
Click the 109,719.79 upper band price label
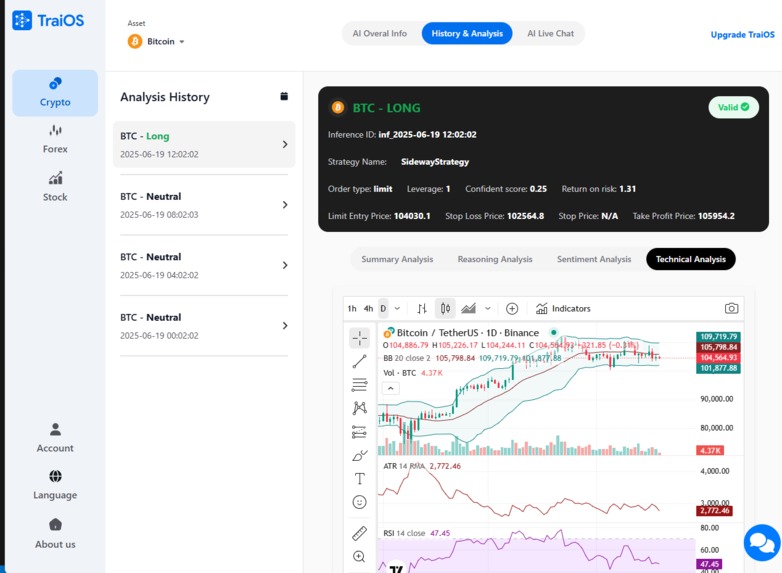tap(718, 337)
